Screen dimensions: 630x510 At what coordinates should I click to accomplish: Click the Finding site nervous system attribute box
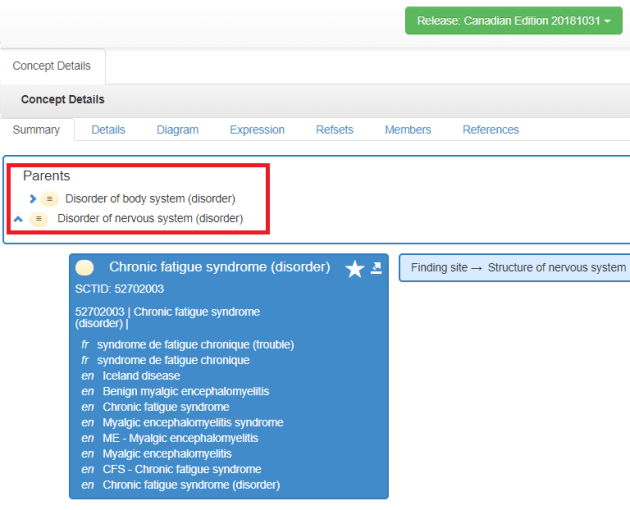point(516,267)
